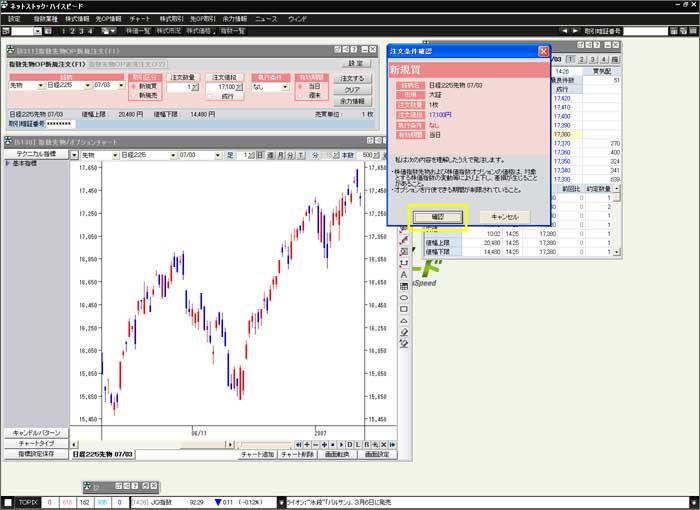Image resolution: width=700 pixels, height=510 pixels.
Task: Open the 株式情報 menu
Action: (x=77, y=19)
